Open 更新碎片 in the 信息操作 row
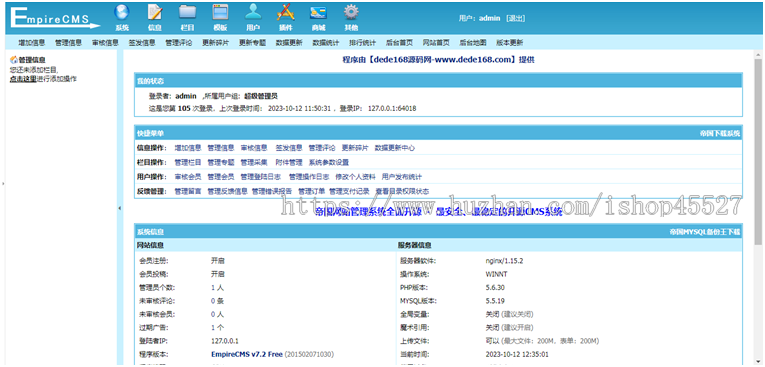The image size is (765, 367). click(x=355, y=147)
